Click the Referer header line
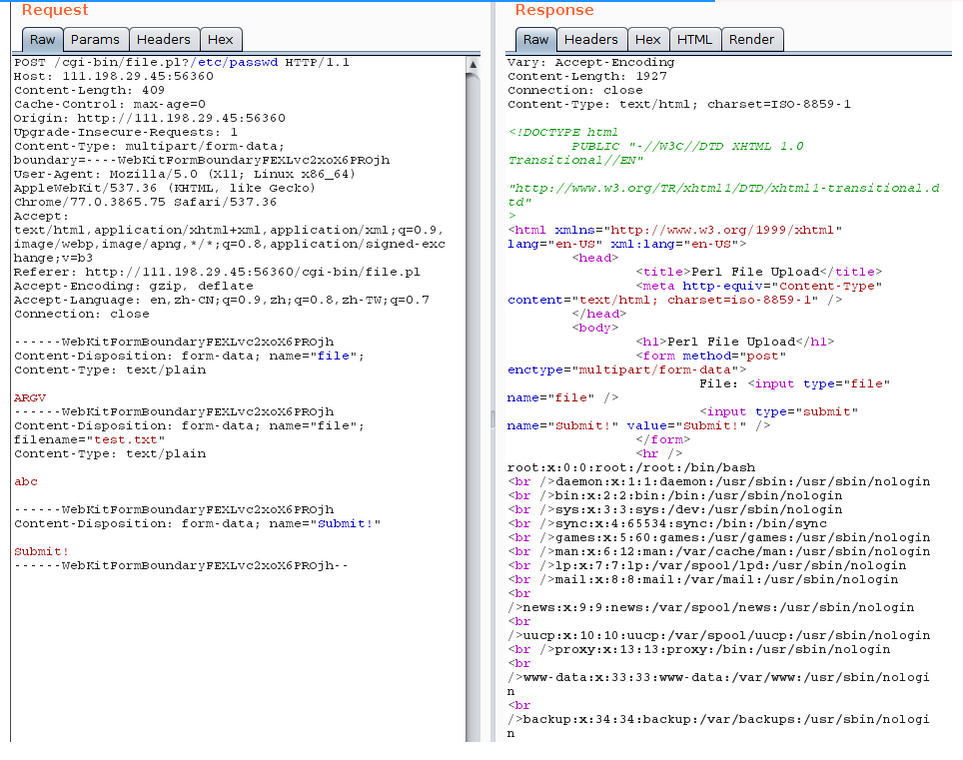The image size is (963, 760). (217, 272)
